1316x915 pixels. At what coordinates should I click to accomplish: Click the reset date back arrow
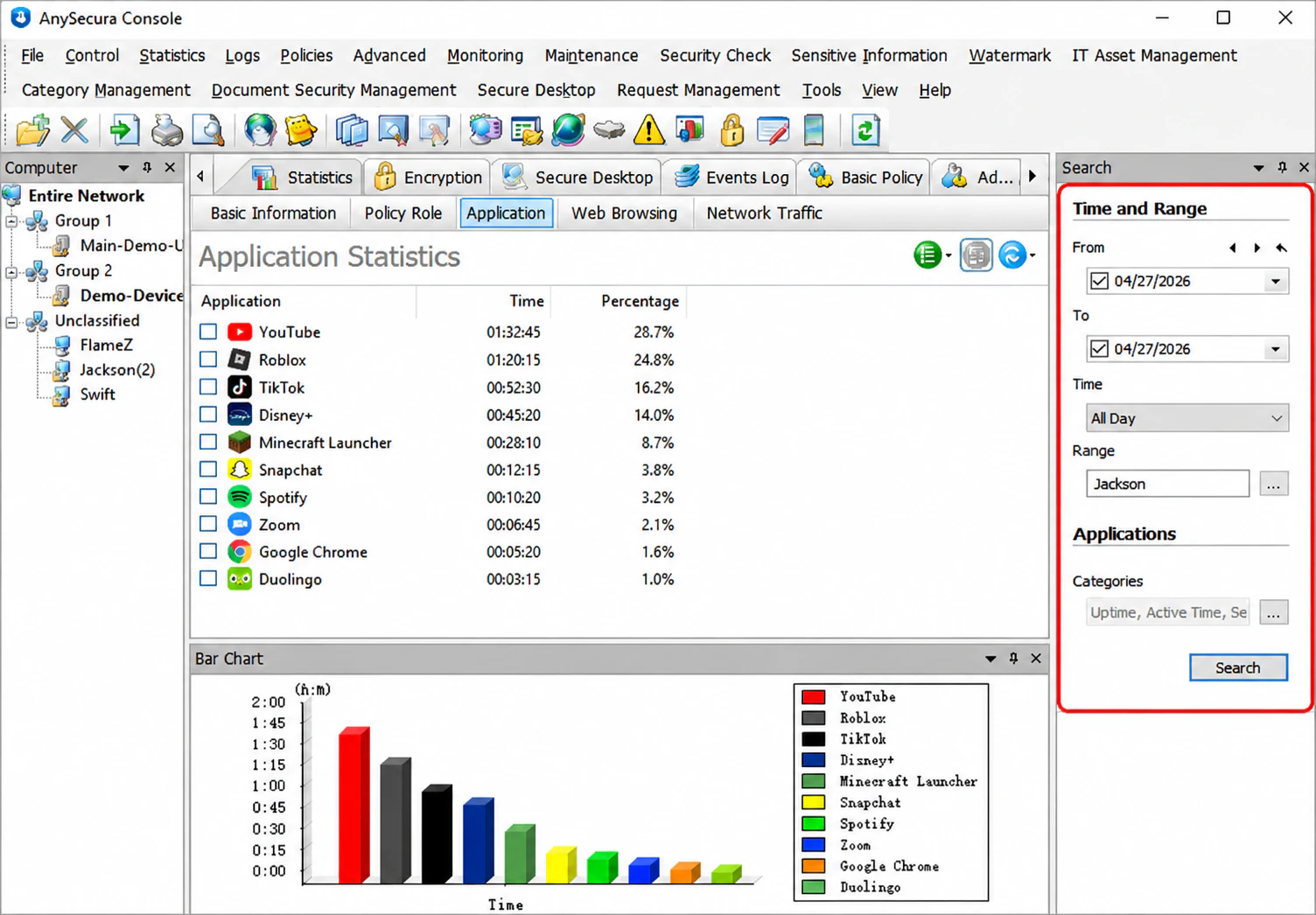[x=1282, y=248]
